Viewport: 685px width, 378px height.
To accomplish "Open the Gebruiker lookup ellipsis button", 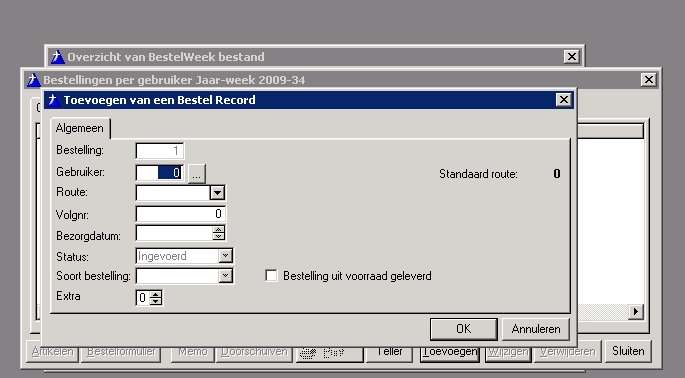I will (x=197, y=173).
